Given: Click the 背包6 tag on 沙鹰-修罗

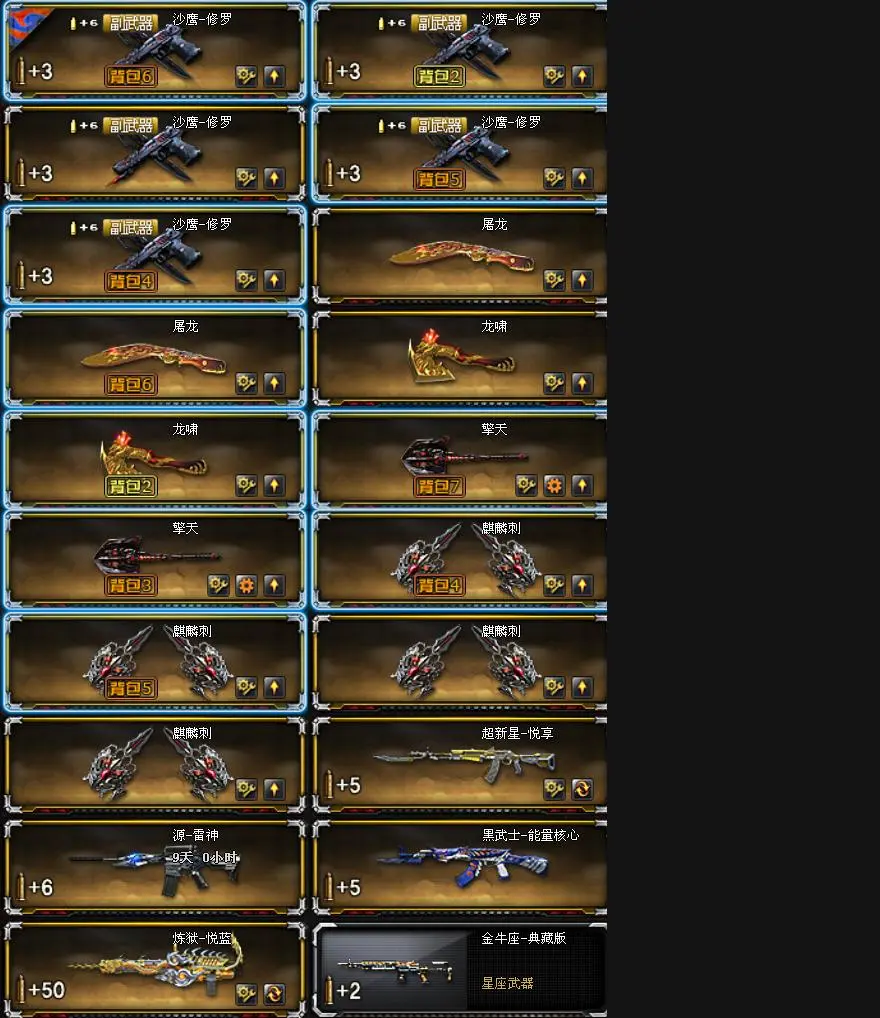Looking at the screenshot, I should coord(131,77).
